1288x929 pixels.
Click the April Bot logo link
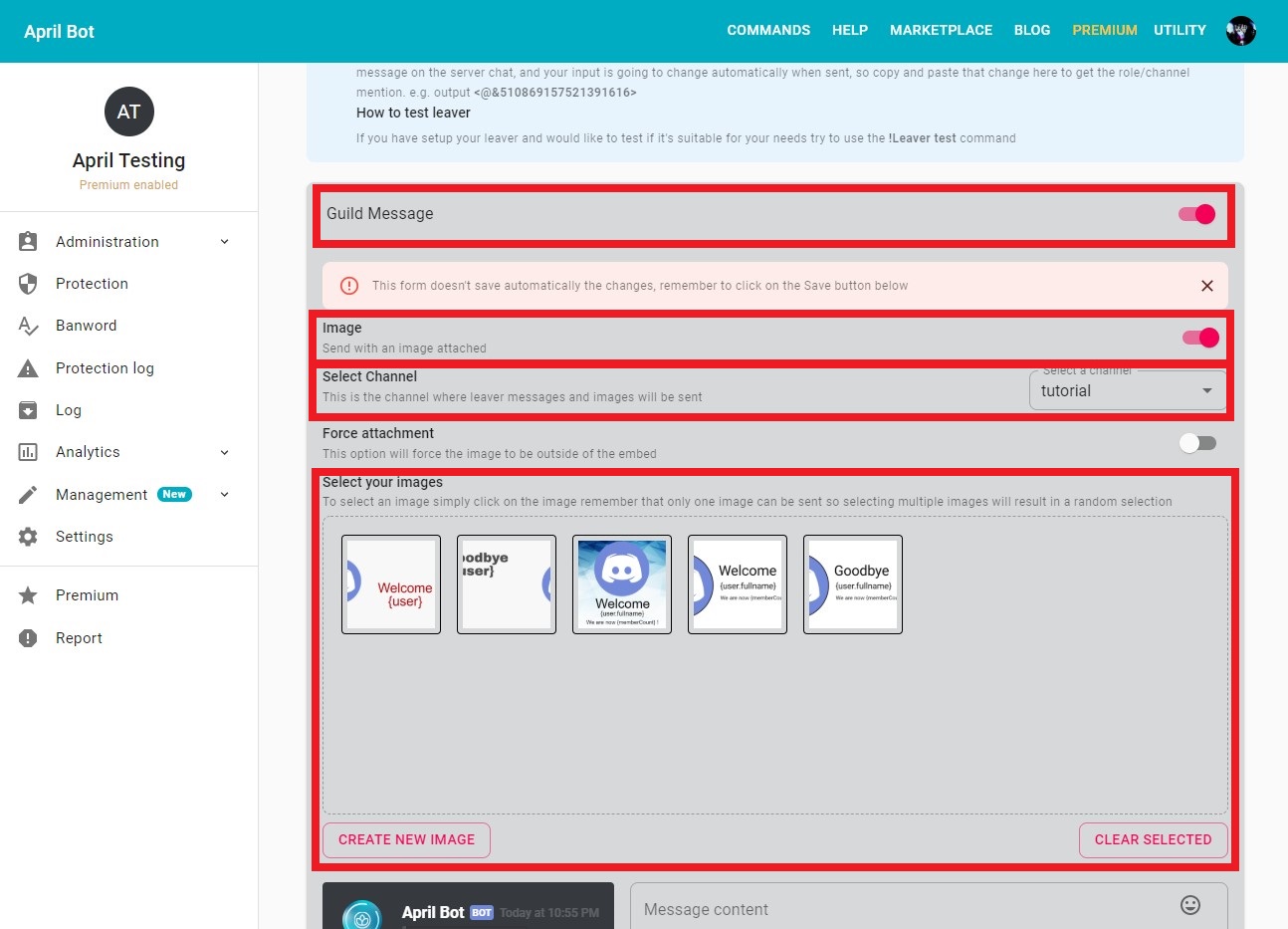(x=60, y=31)
